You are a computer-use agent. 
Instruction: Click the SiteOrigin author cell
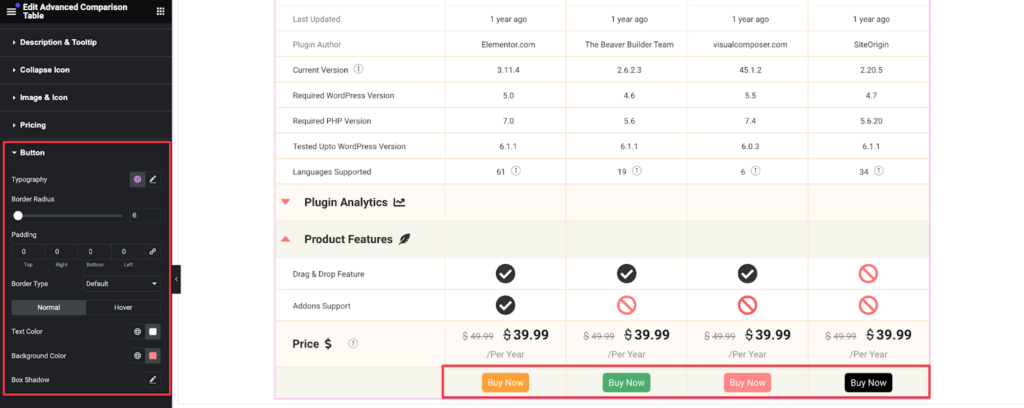871,44
